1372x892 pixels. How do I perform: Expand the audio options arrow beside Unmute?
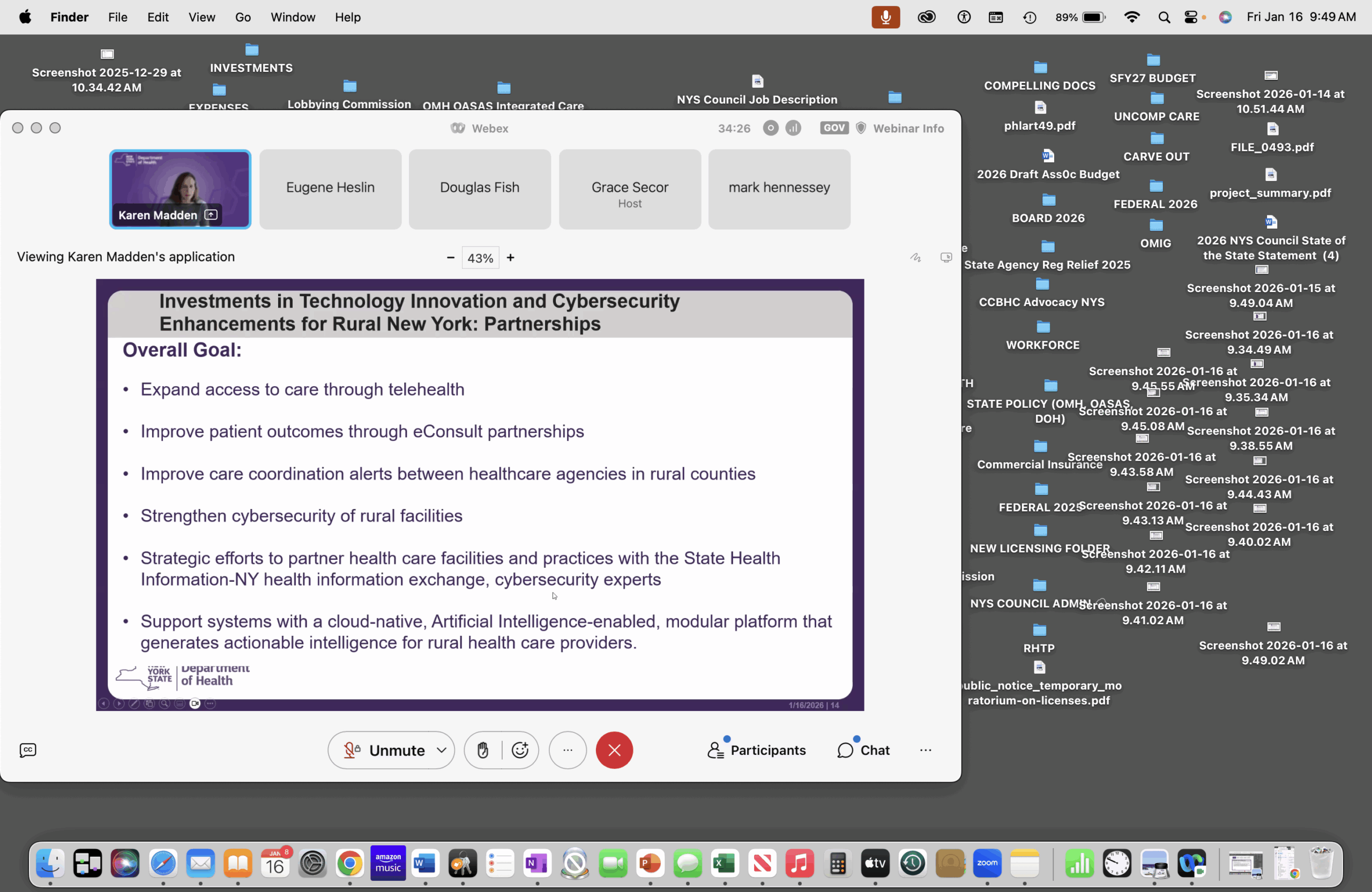pyautogui.click(x=442, y=749)
